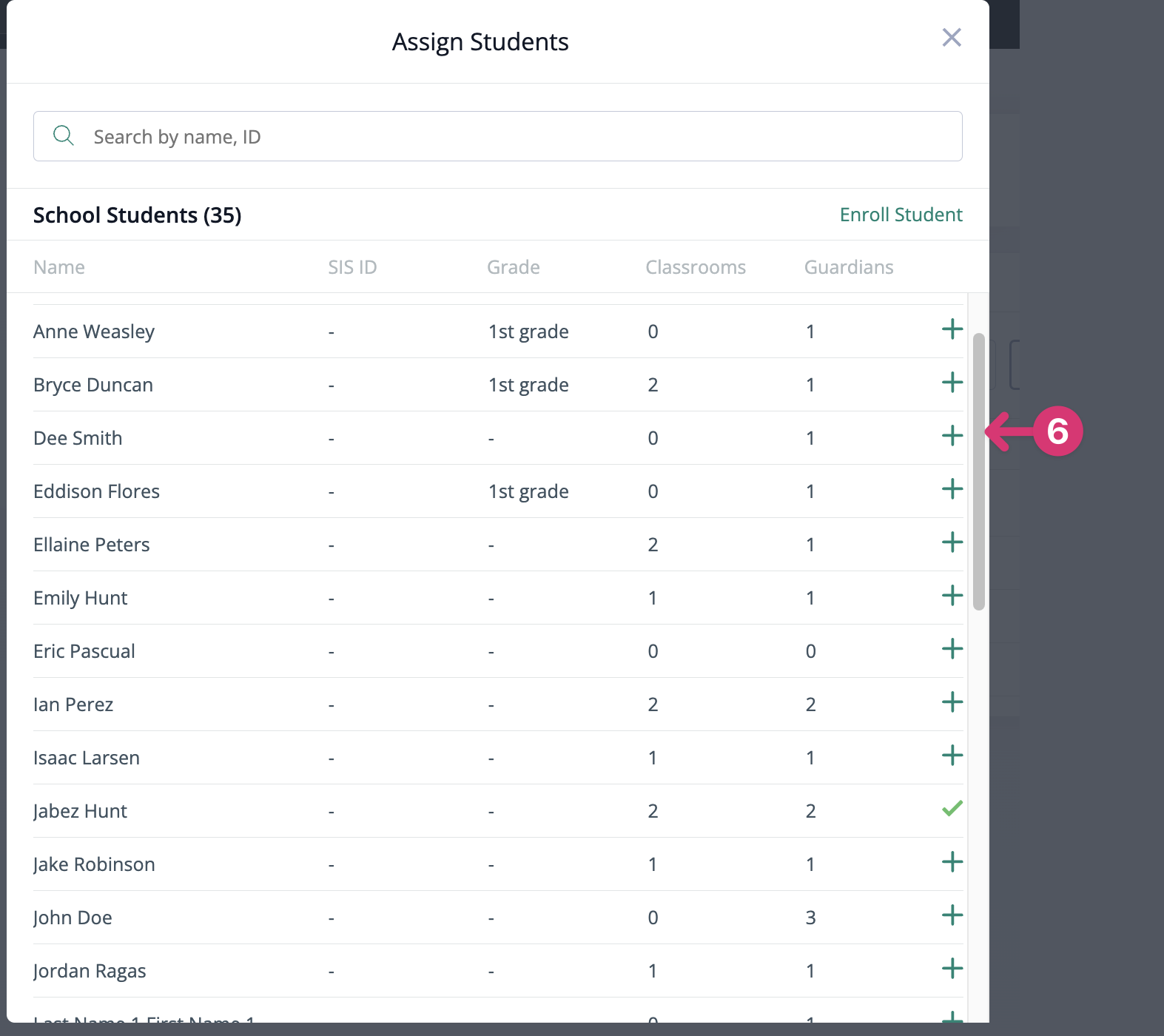Assign Jordan Ragas using the plus icon
This screenshot has height=1036, width=1164.
tap(952, 969)
